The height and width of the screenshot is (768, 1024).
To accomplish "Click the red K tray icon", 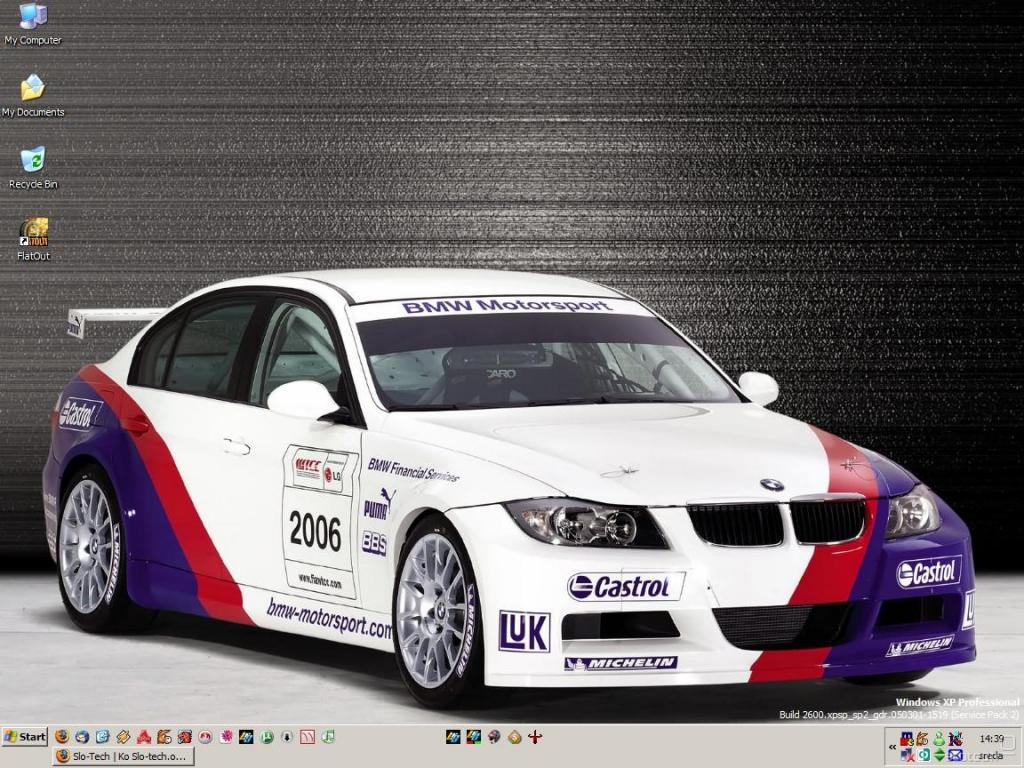I will [955, 739].
